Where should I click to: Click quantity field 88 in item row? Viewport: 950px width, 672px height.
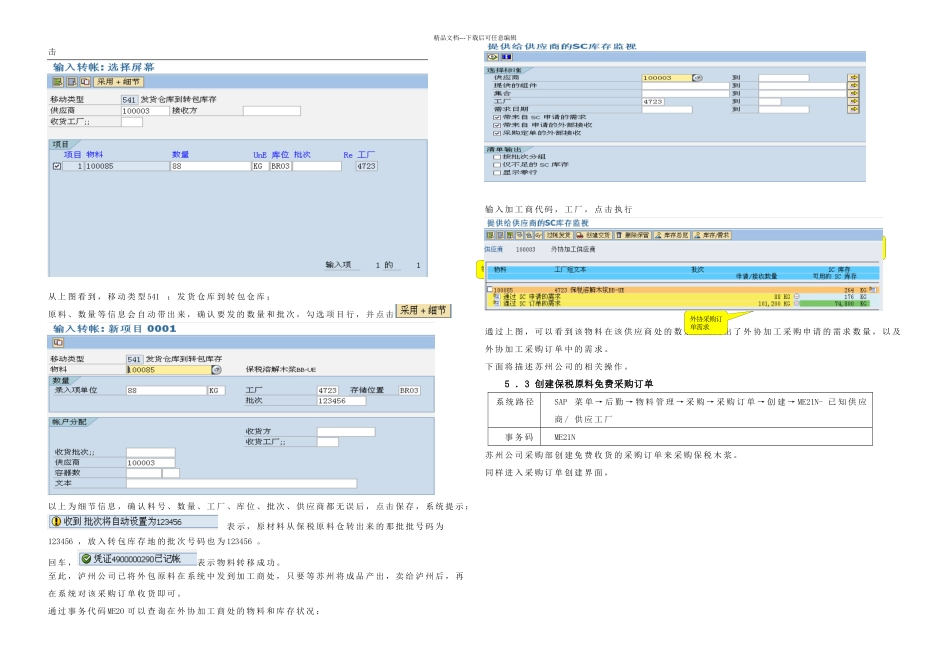210,166
